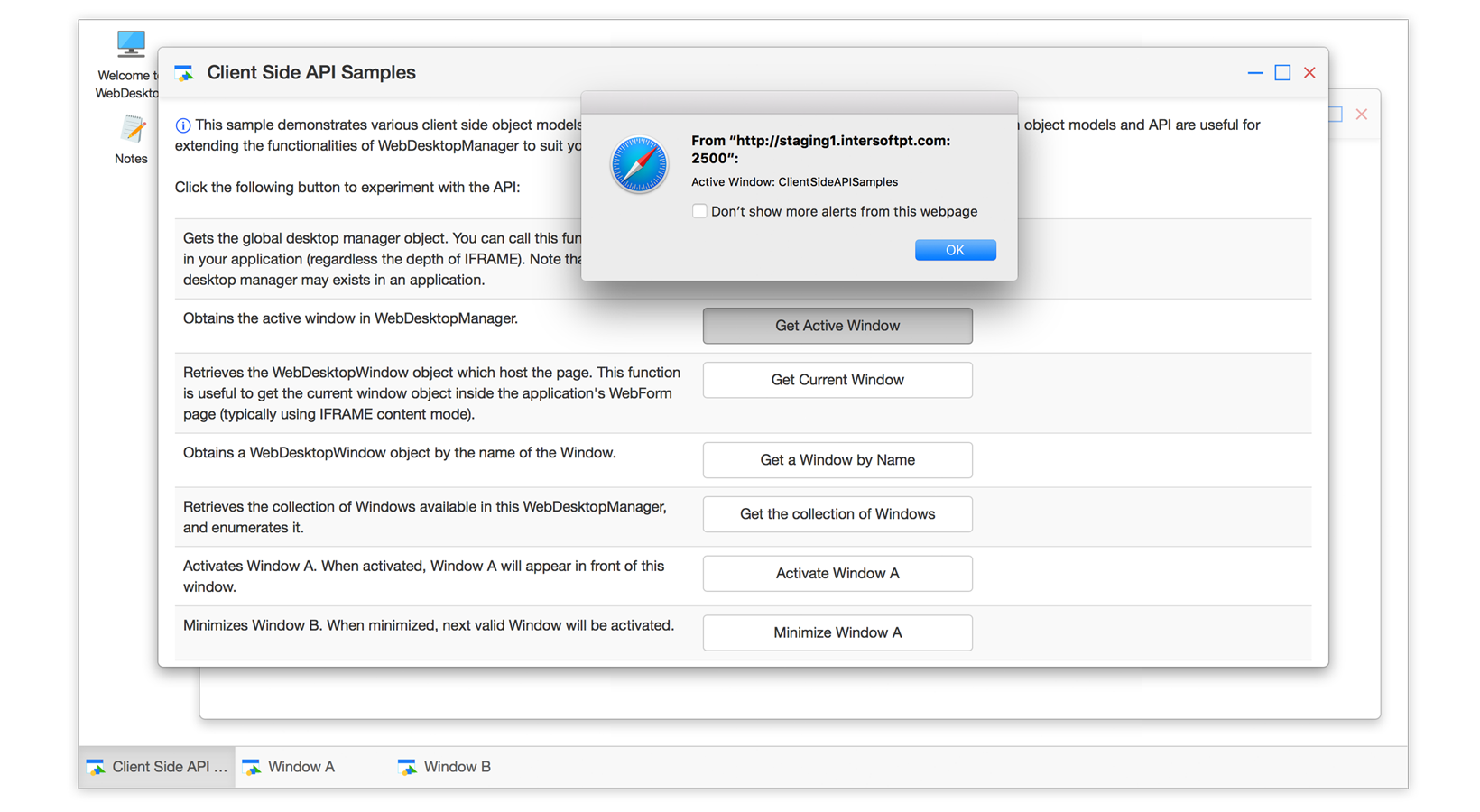1480x812 pixels.
Task: Click Get the collection of Windows button
Action: (x=837, y=514)
